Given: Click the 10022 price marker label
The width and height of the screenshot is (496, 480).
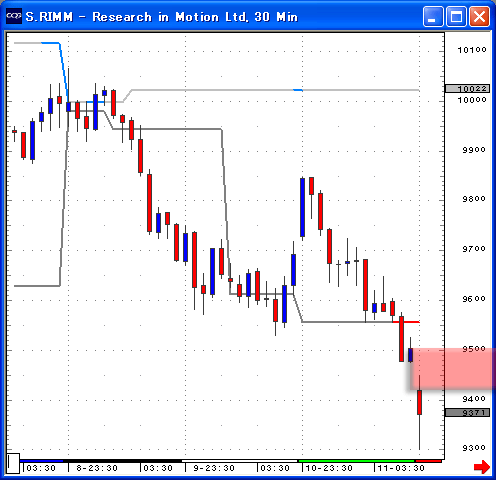Looking at the screenshot, I should coord(468,89).
